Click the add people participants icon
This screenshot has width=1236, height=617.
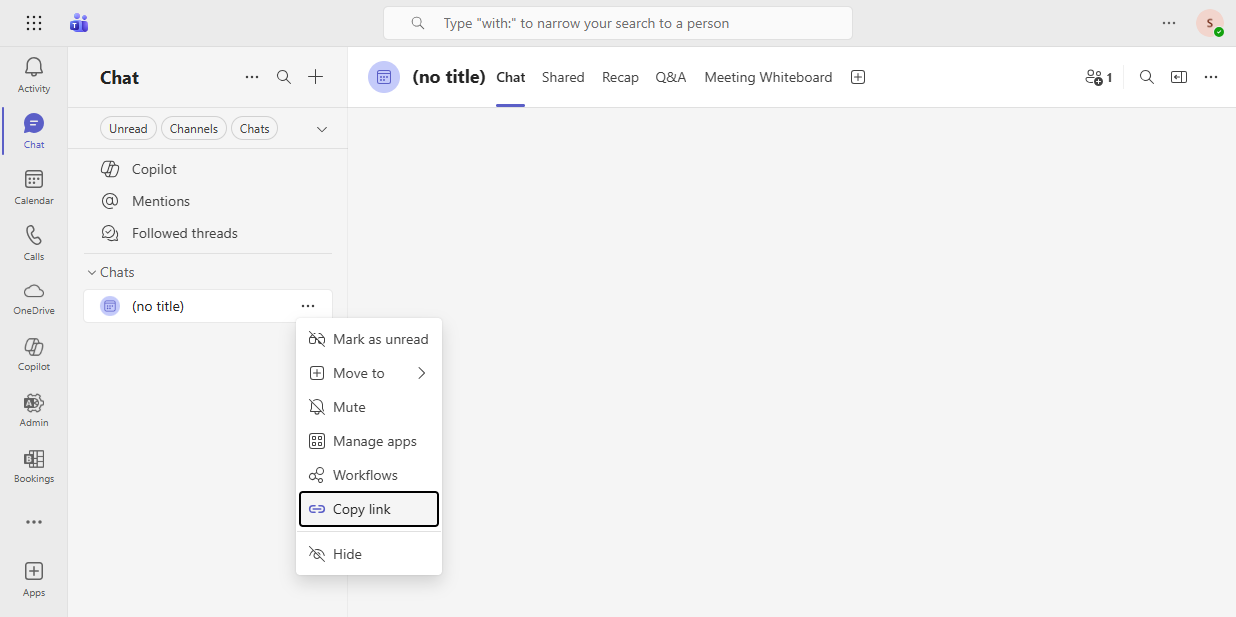click(x=1098, y=77)
